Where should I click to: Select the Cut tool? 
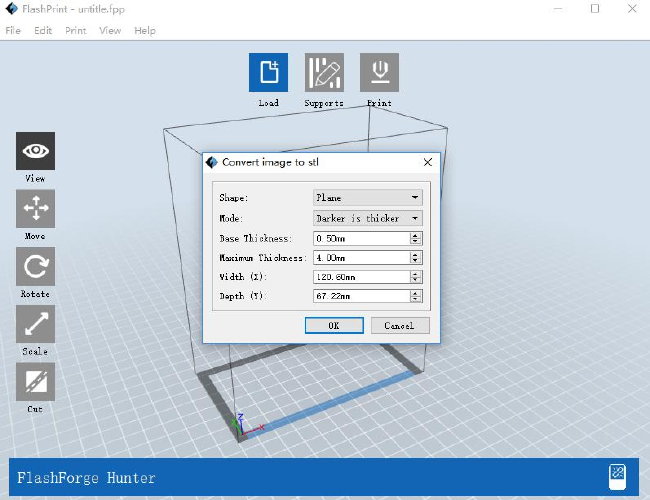point(35,381)
